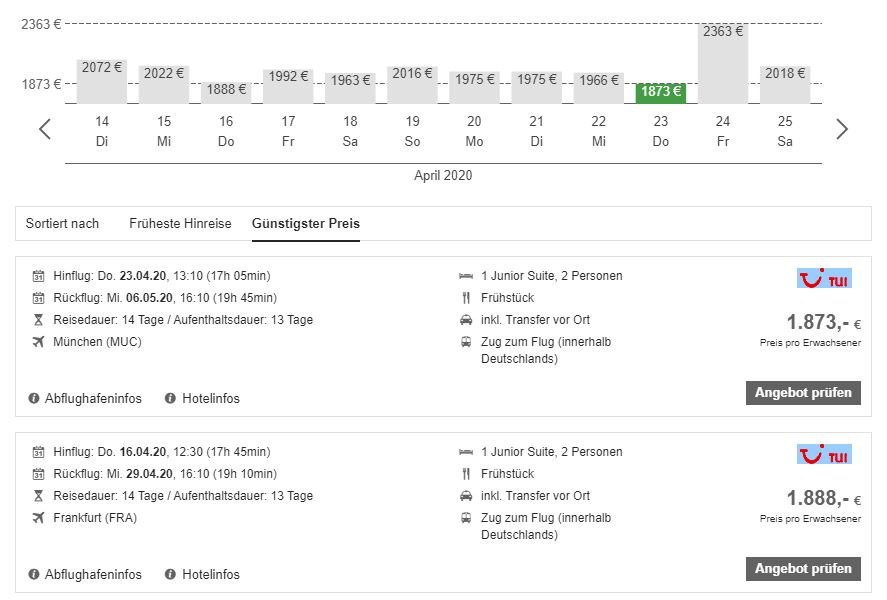The image size is (887, 600).
Task: Click the info icon beside first Hotelinfos
Action: [x=171, y=398]
